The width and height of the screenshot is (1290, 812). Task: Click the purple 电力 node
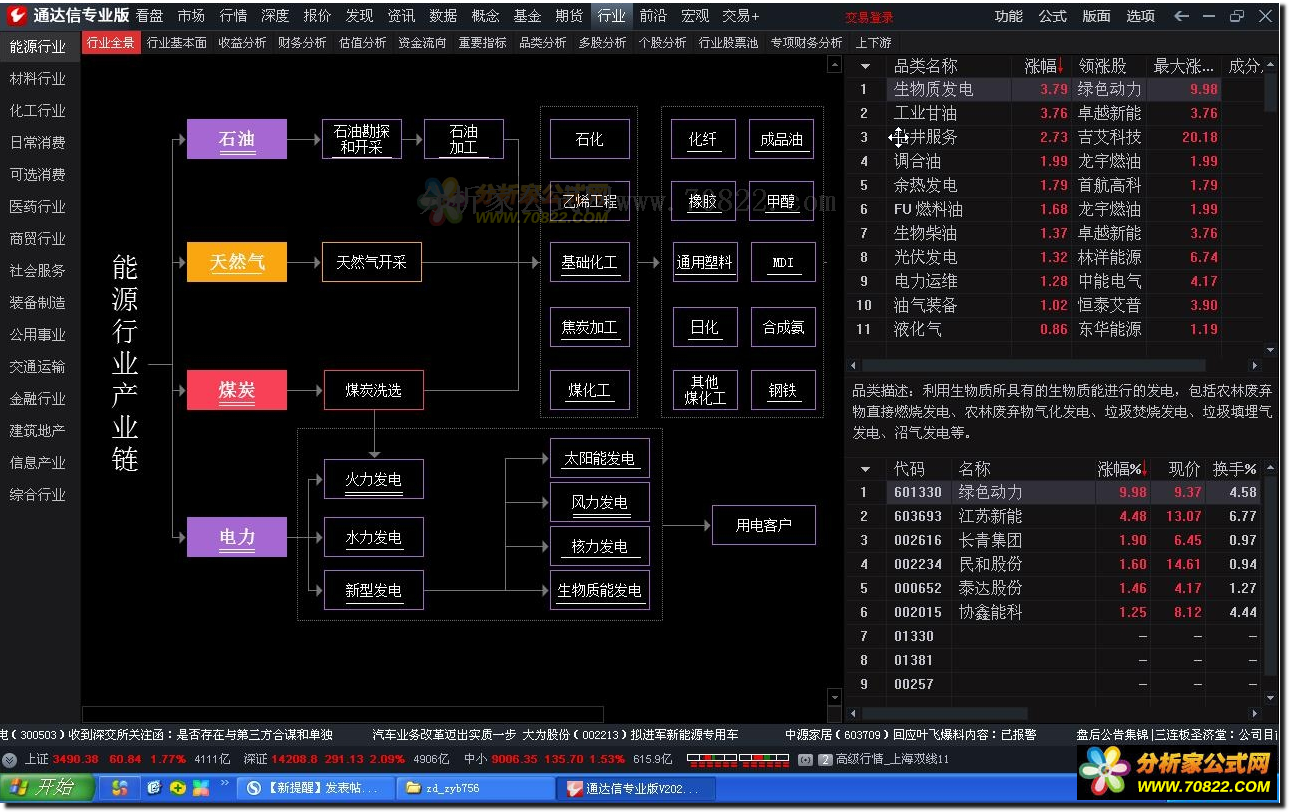tap(237, 537)
